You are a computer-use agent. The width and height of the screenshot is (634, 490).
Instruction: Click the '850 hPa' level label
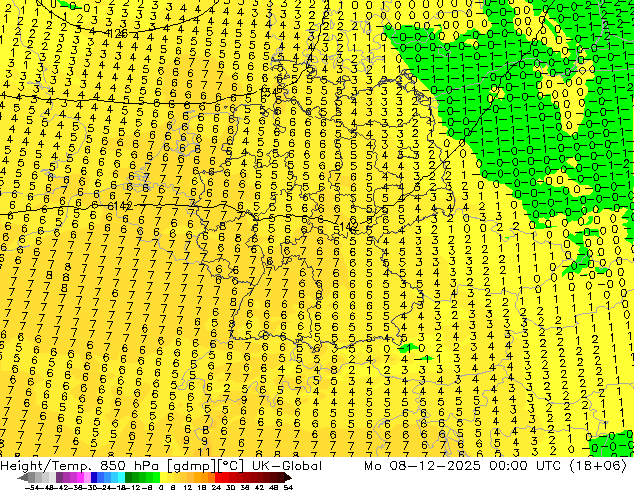[x=129, y=466]
